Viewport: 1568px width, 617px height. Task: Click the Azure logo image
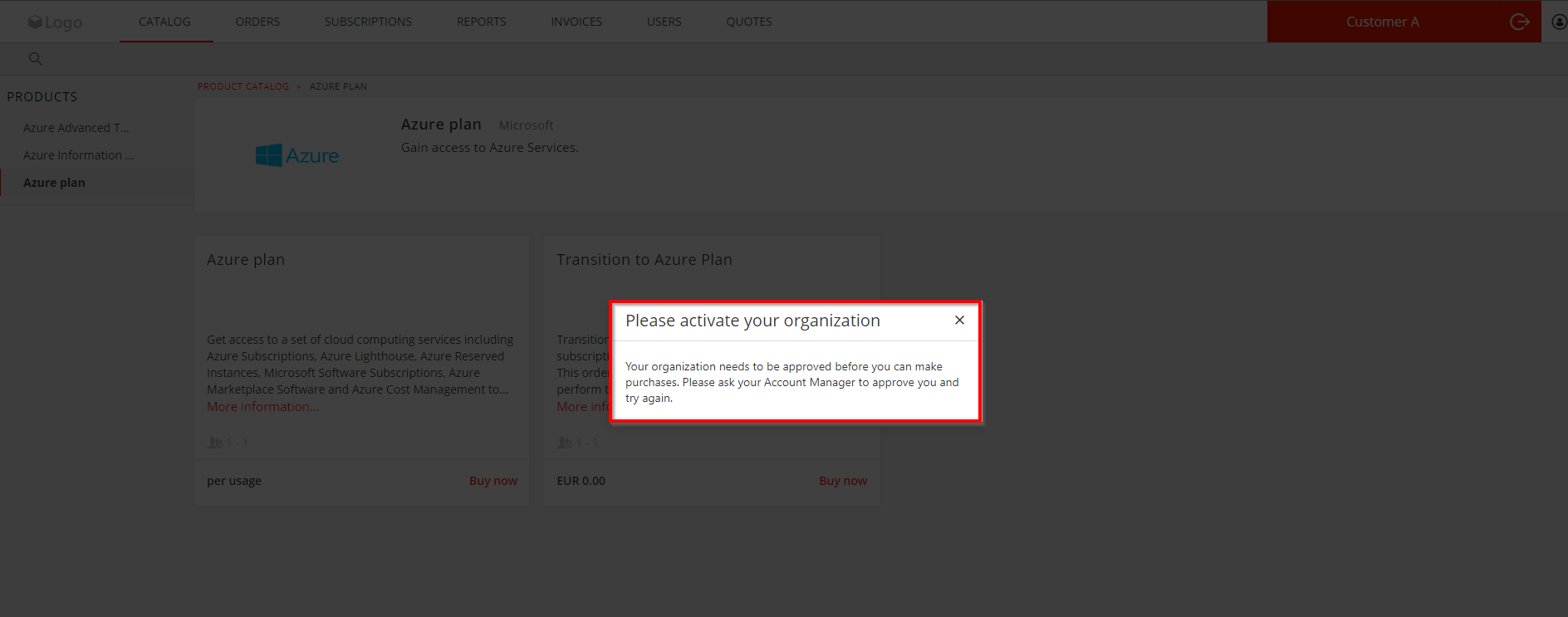tap(296, 155)
